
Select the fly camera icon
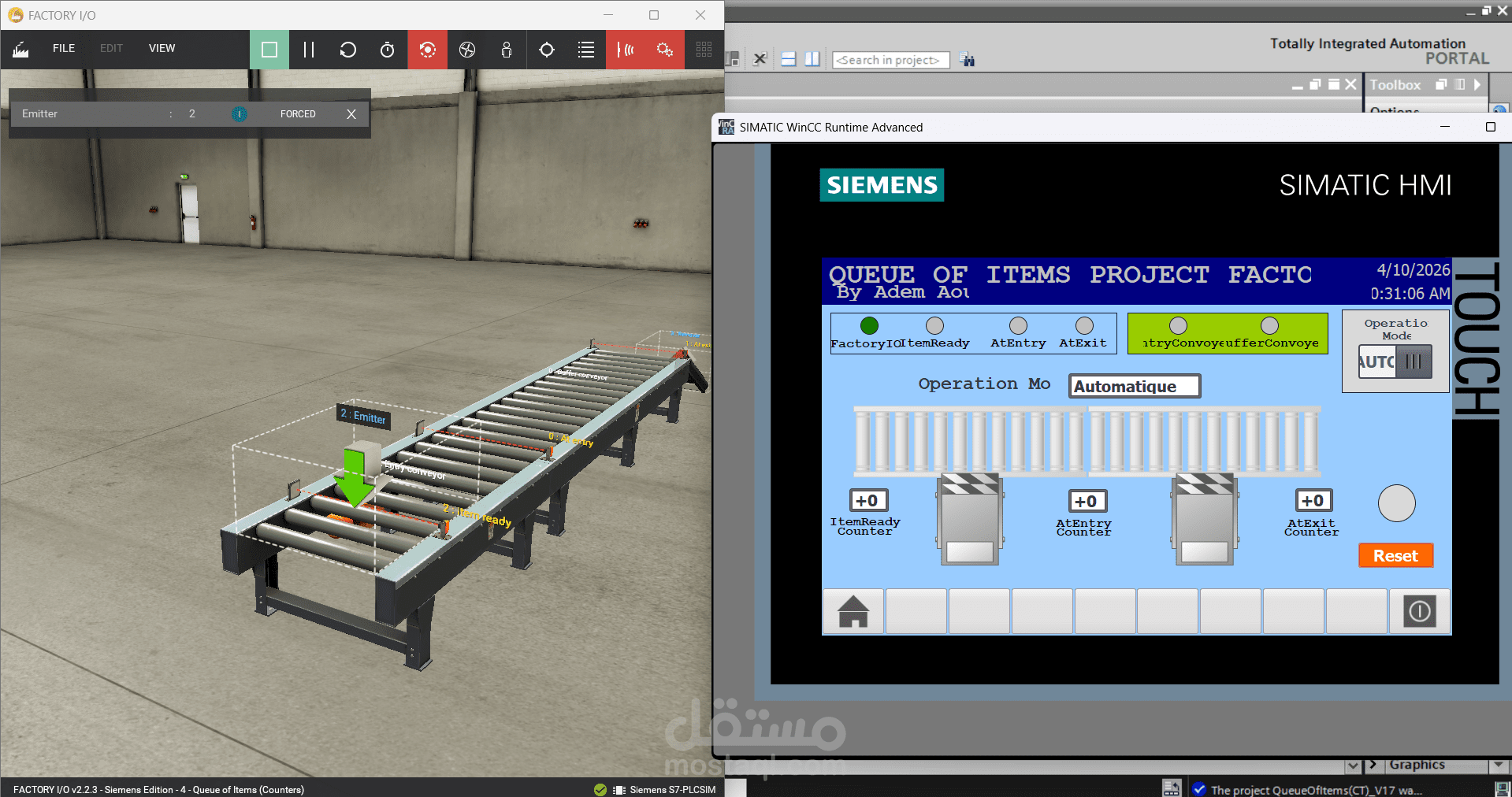coord(467,50)
